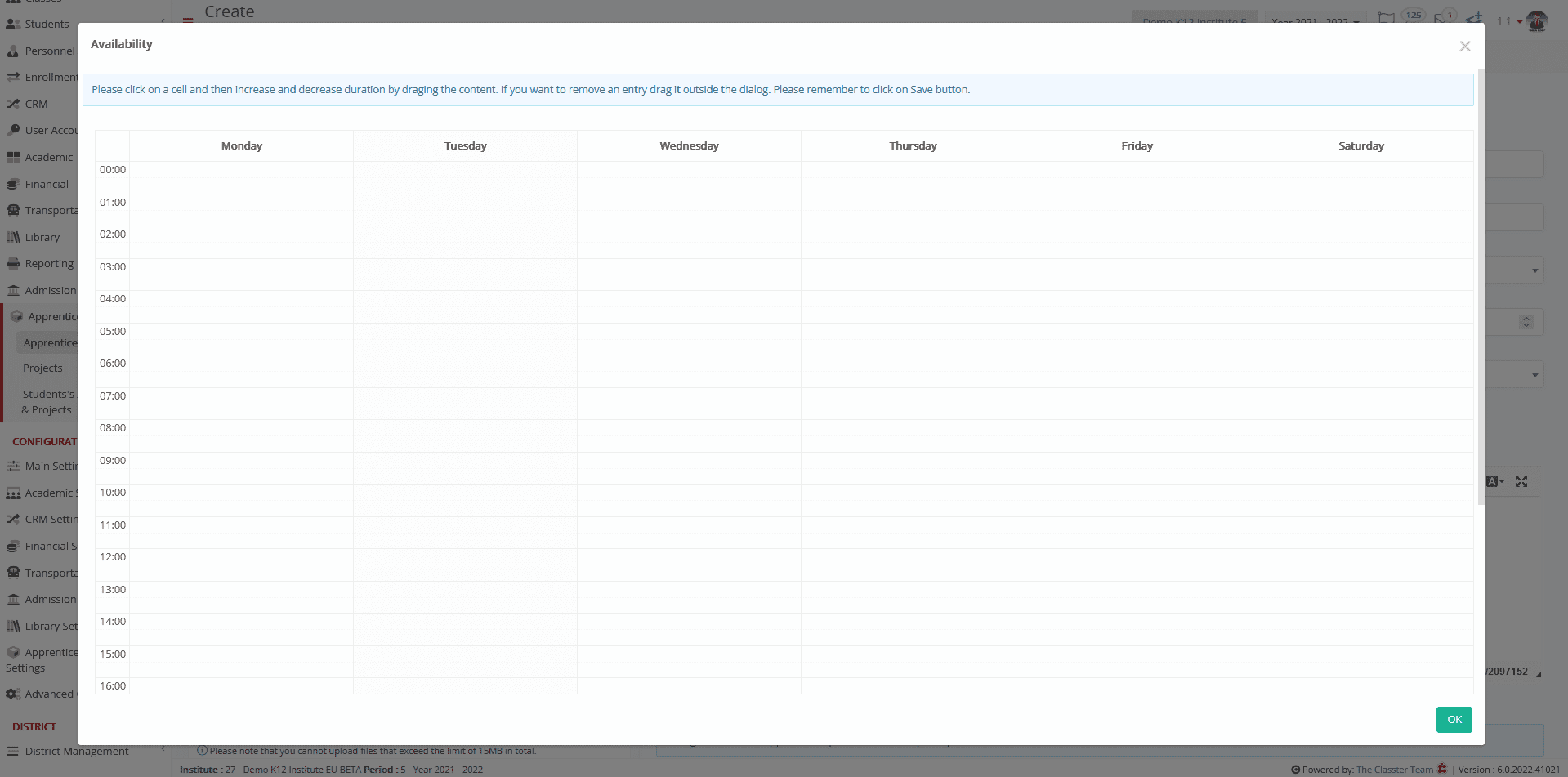This screenshot has height=777, width=1568.
Task: Open the user avatar menu
Action: (1536, 22)
